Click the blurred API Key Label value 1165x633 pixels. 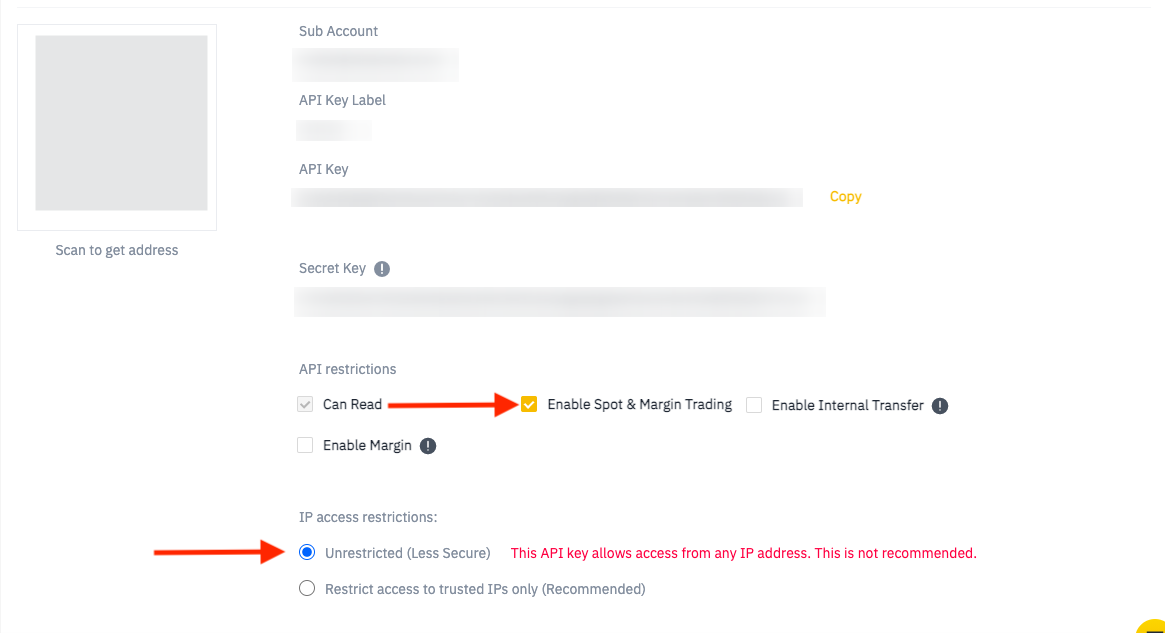click(334, 130)
